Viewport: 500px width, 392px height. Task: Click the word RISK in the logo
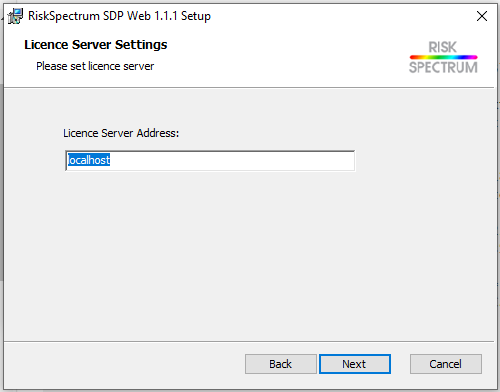(442, 47)
